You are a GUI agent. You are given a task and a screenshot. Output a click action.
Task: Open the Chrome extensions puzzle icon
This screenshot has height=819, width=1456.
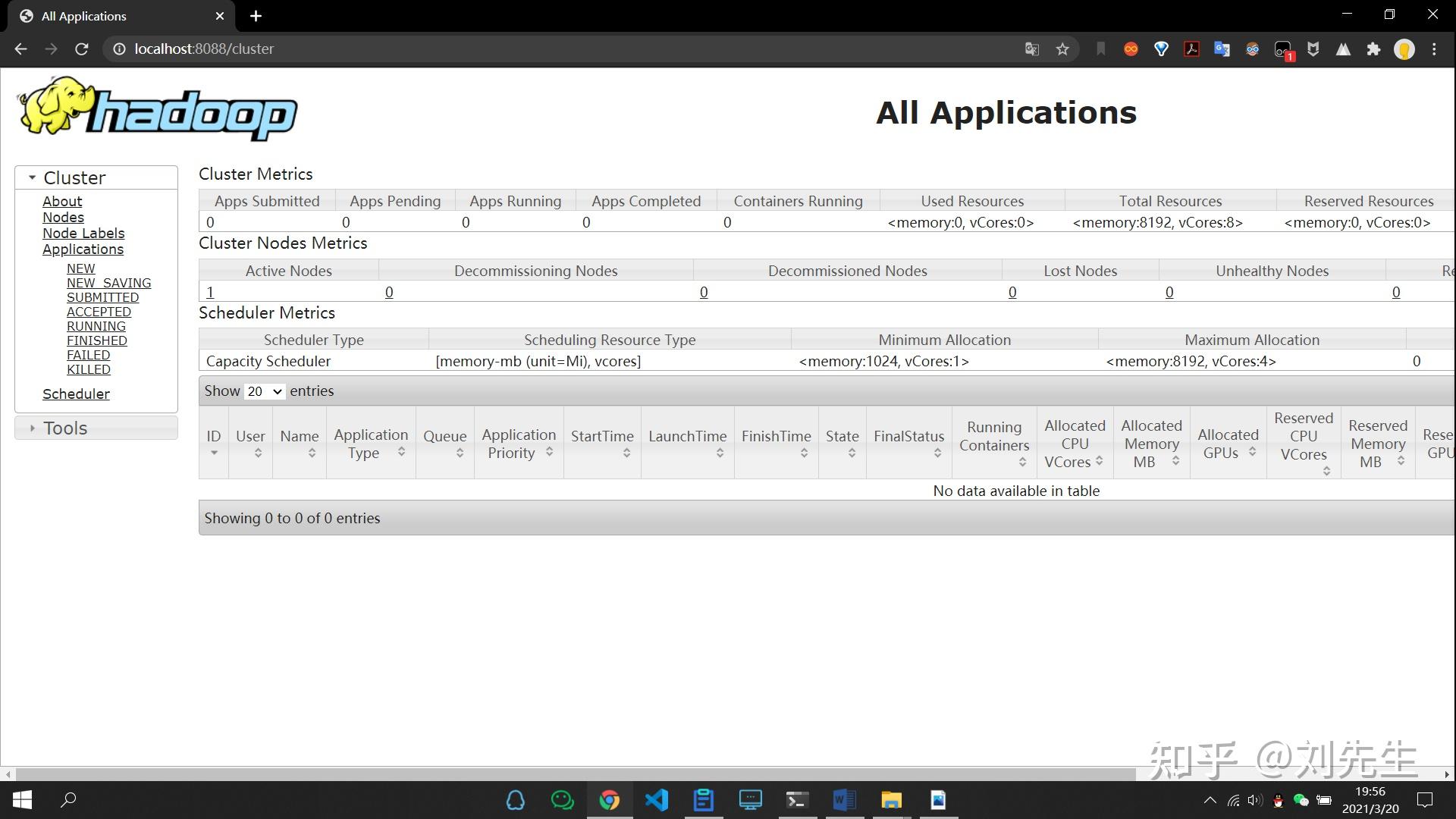1373,49
